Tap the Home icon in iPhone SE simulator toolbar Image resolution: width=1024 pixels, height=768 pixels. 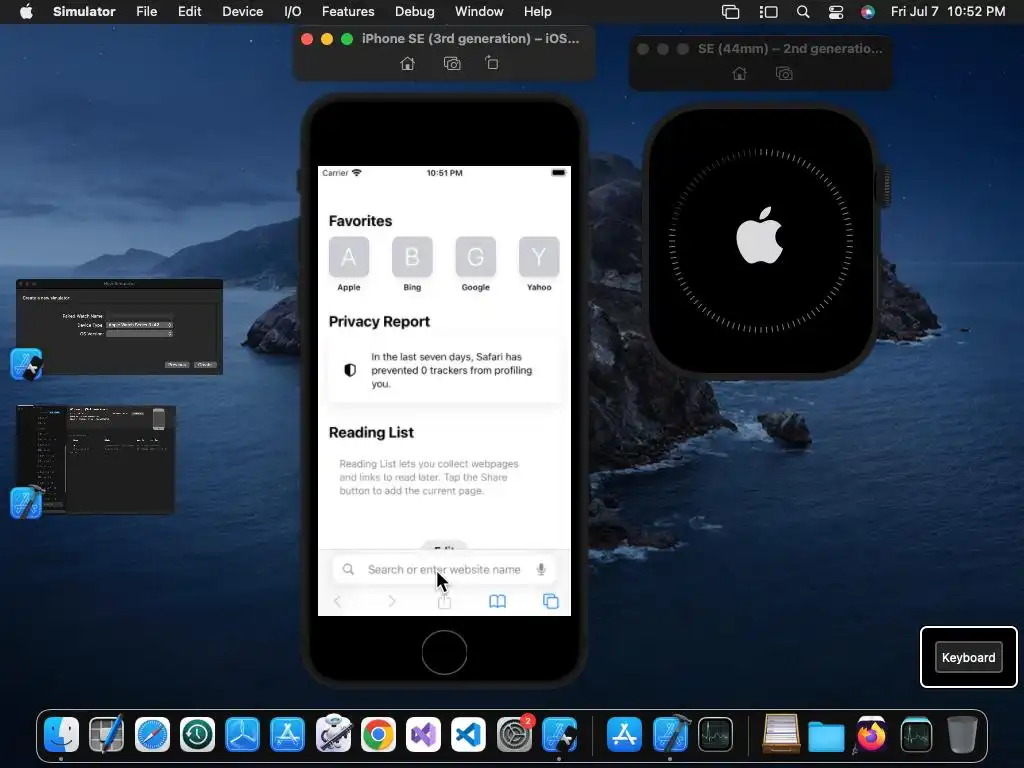[x=408, y=63]
